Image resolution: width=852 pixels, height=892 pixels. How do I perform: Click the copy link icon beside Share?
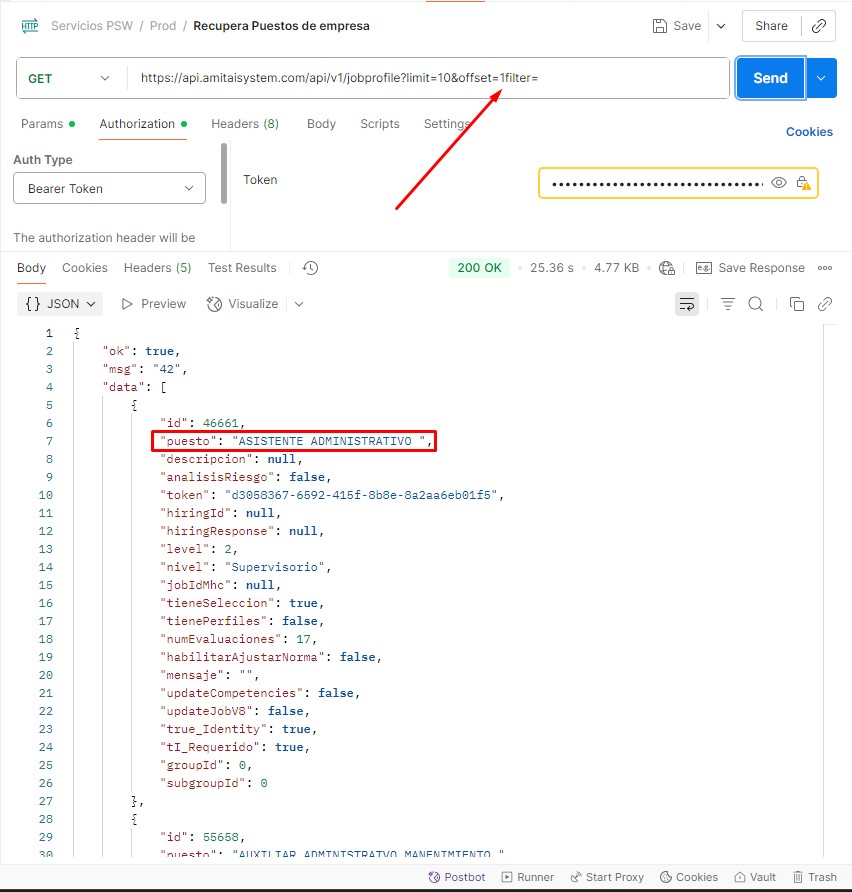(820, 26)
